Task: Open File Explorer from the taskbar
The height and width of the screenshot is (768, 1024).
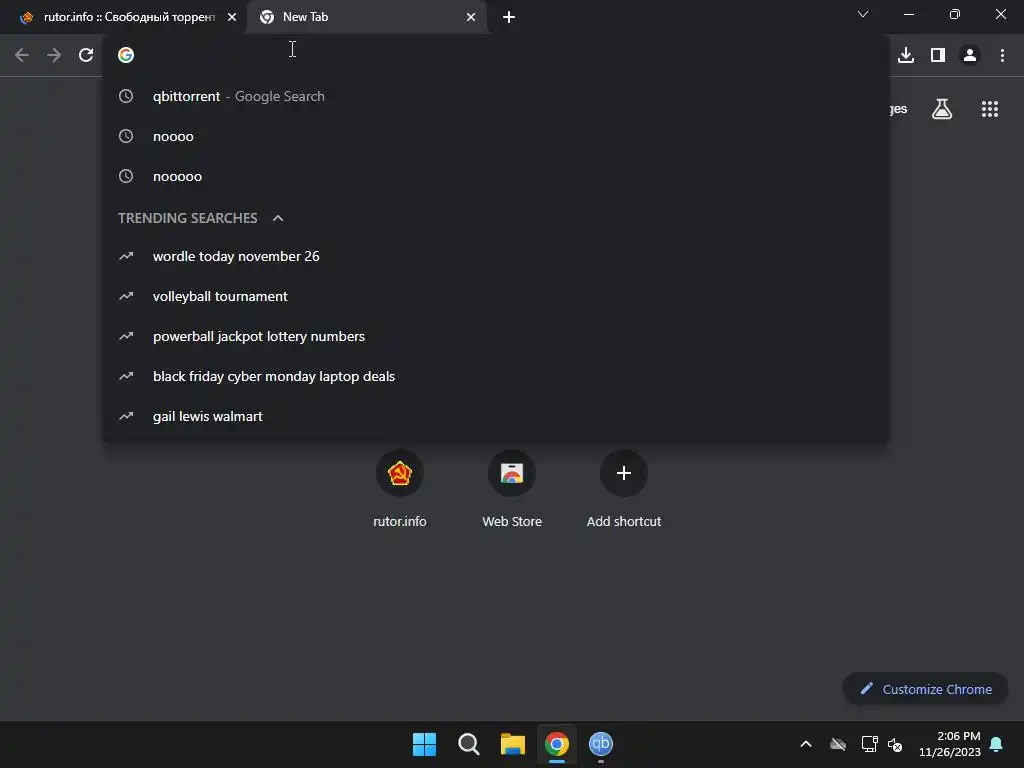Action: click(513, 744)
